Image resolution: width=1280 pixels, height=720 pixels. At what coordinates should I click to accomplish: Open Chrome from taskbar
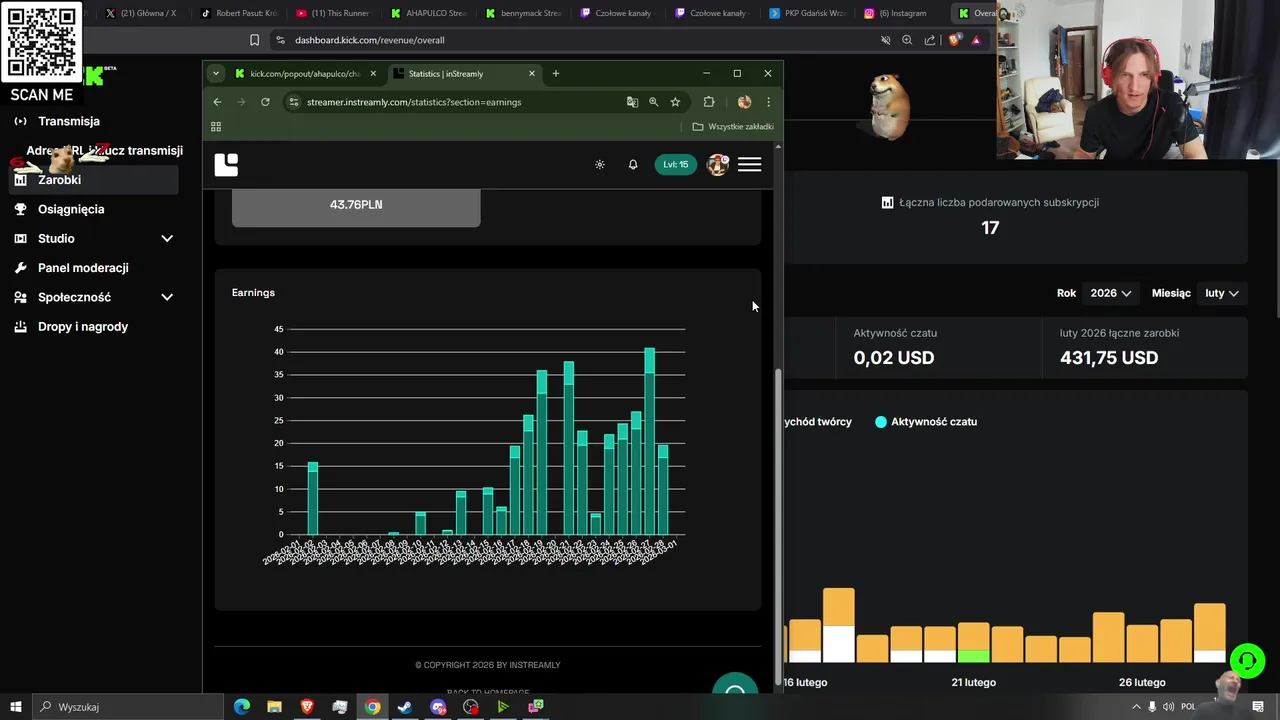(x=372, y=707)
